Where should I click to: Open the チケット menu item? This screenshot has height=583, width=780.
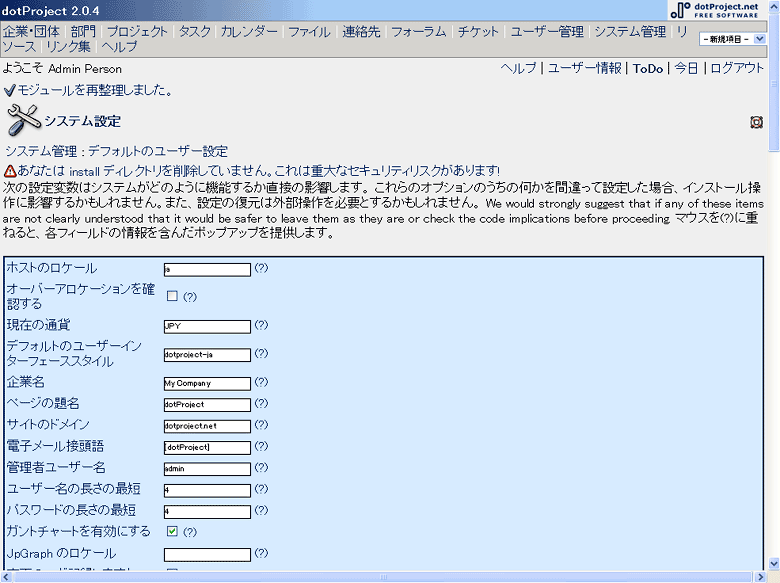click(478, 31)
